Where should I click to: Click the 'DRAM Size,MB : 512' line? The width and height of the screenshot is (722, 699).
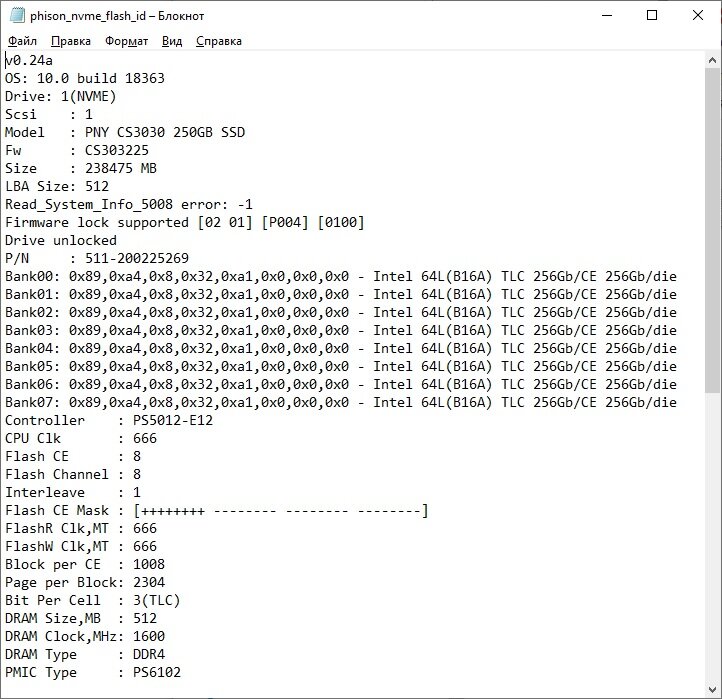81,618
